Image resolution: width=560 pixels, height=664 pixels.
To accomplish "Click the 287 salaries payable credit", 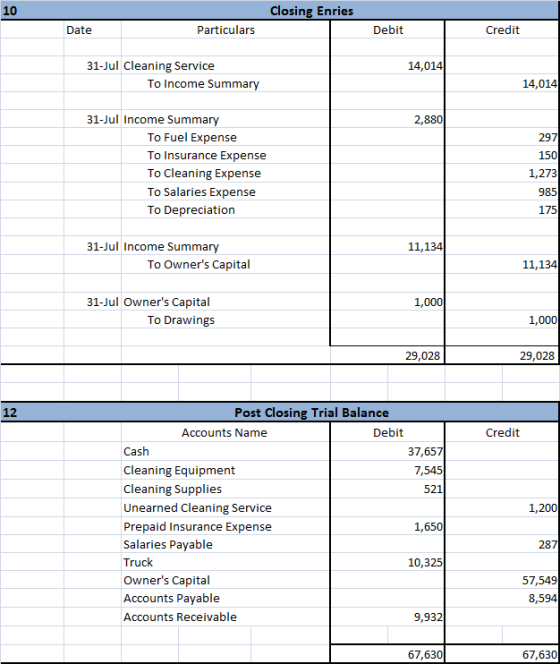I will tap(548, 545).
